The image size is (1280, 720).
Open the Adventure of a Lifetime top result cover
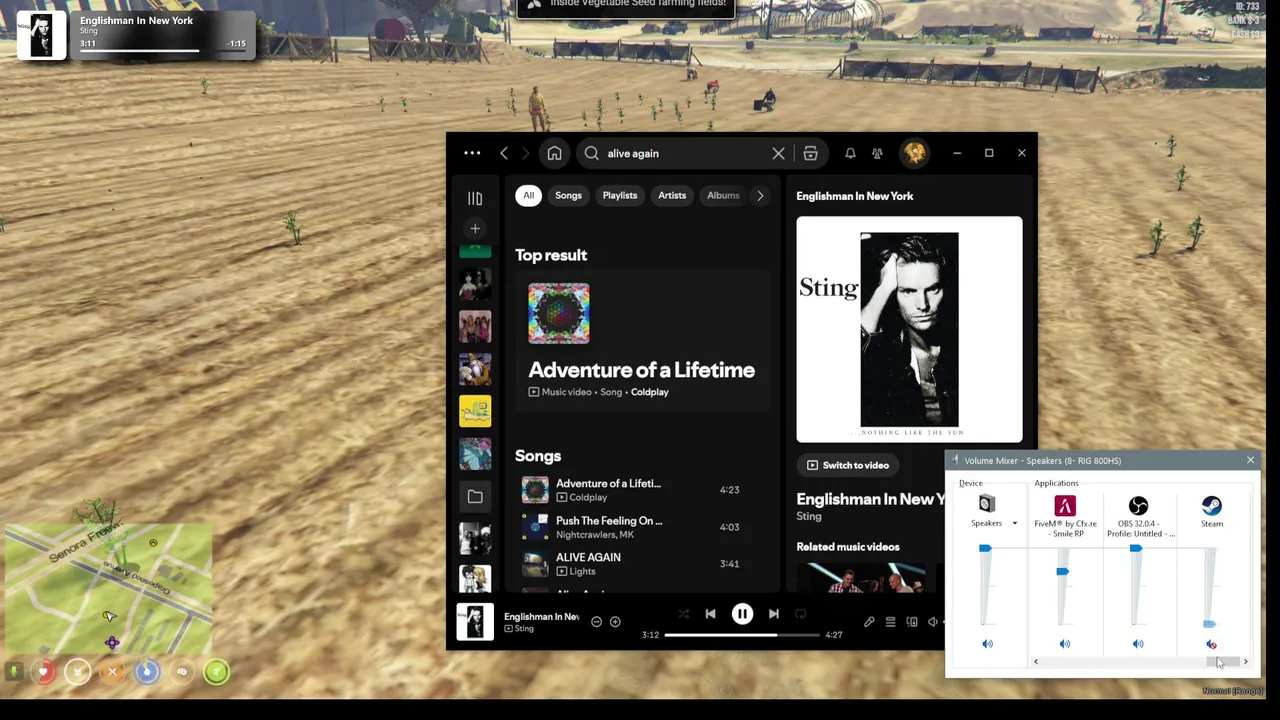coord(559,313)
